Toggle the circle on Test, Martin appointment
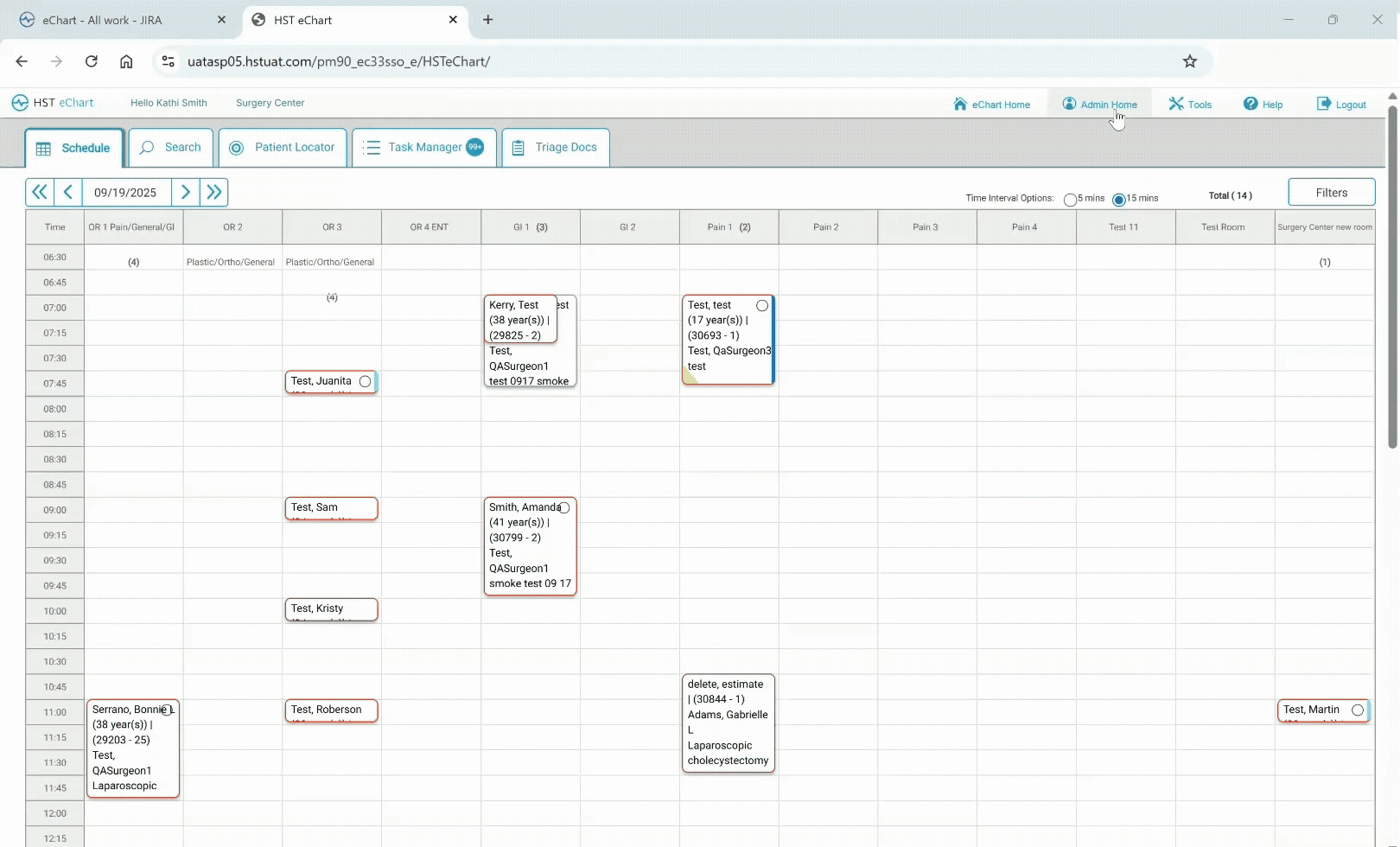 pos(1358,710)
